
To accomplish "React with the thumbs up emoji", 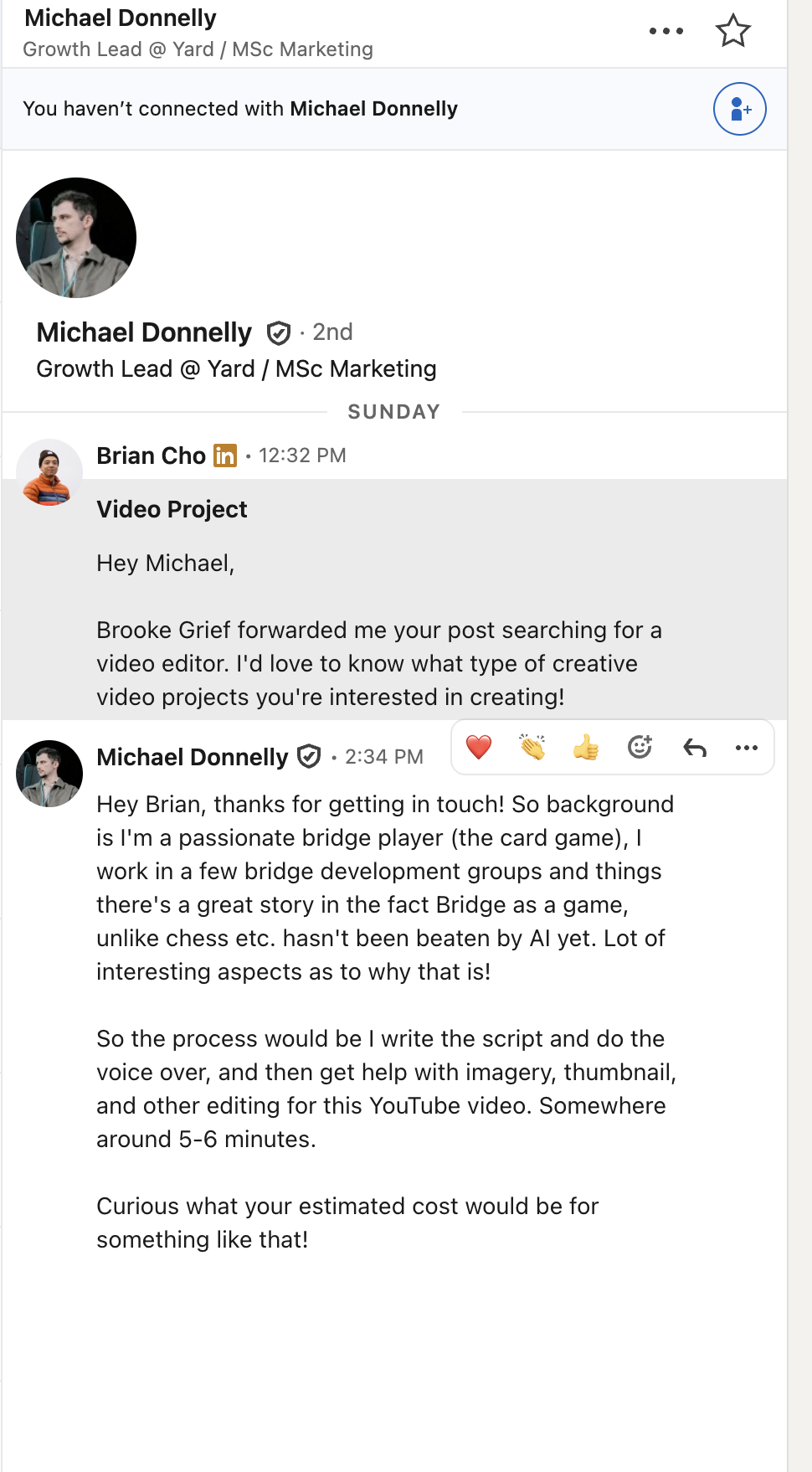I will (x=586, y=747).
